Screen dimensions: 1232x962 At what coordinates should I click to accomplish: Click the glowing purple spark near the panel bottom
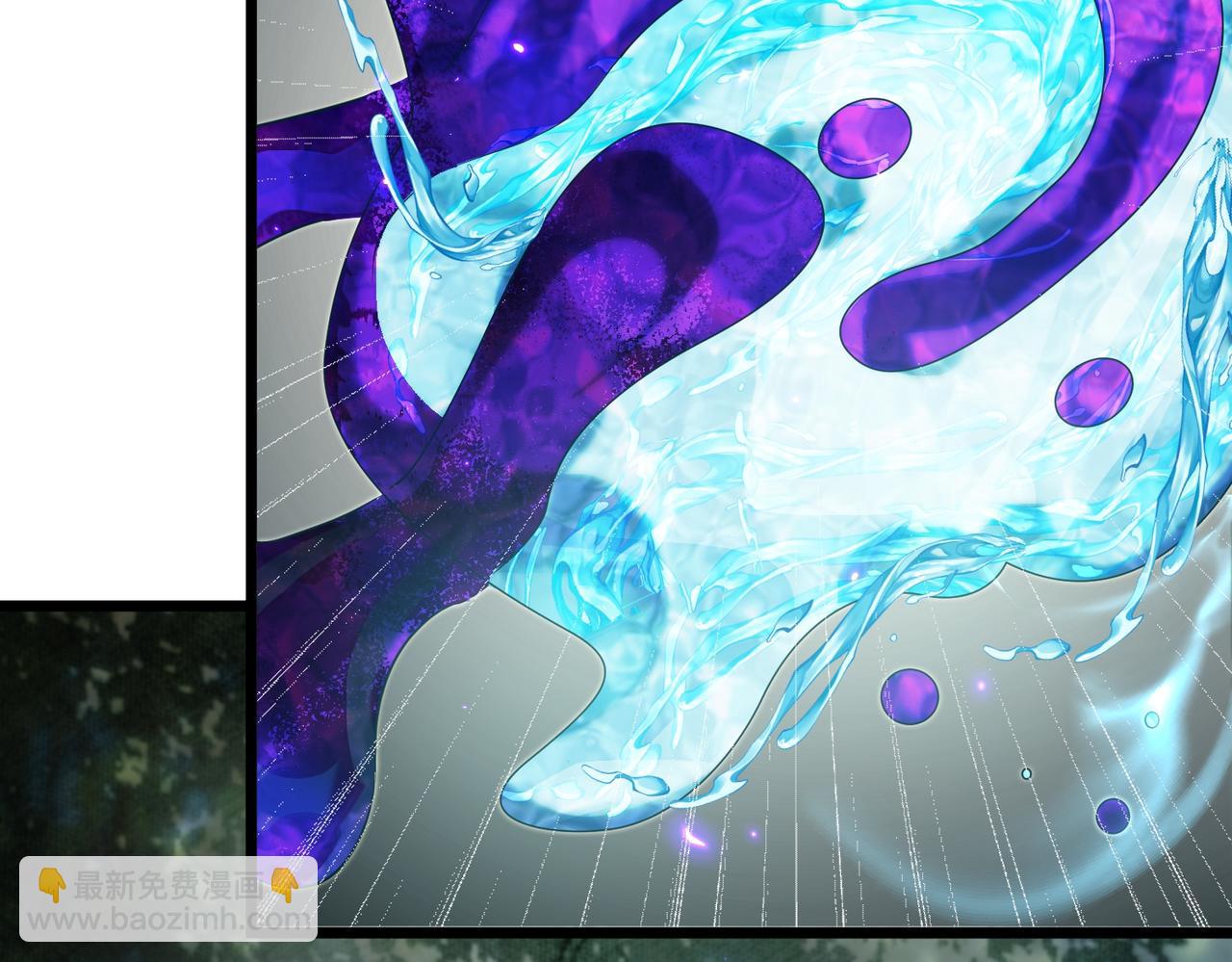[695, 835]
